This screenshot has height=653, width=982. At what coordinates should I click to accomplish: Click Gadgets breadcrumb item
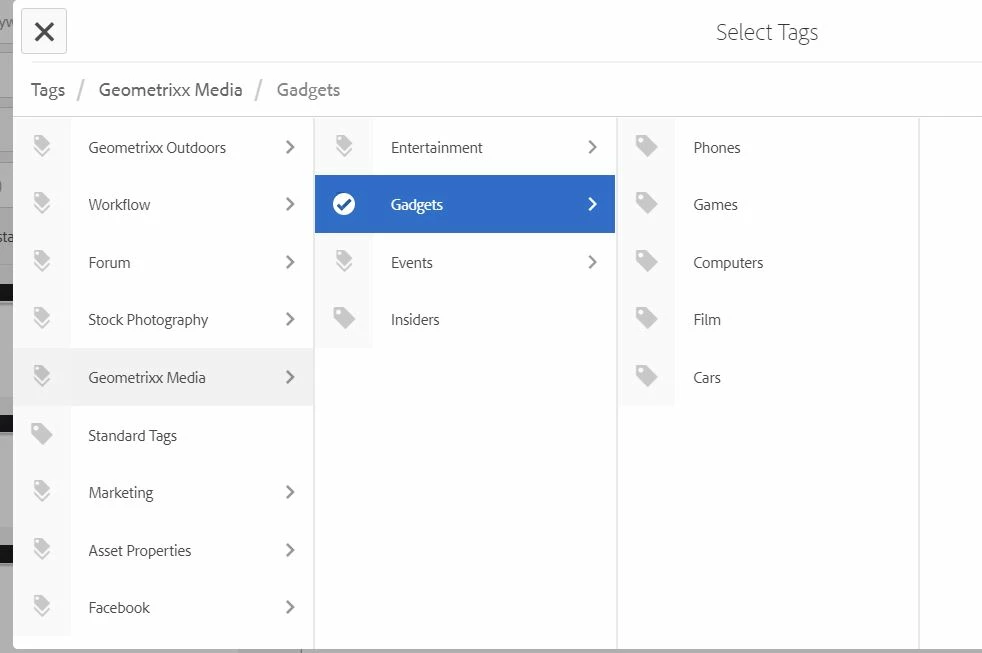[x=308, y=90]
